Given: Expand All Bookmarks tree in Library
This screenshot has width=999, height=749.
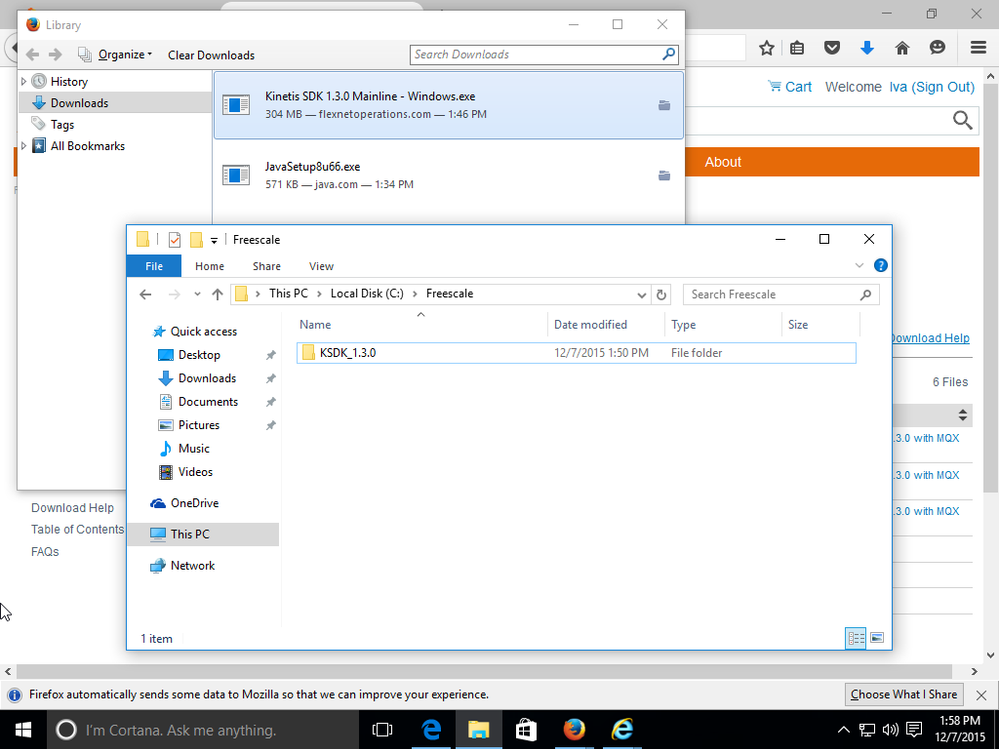Looking at the screenshot, I should 24,146.
